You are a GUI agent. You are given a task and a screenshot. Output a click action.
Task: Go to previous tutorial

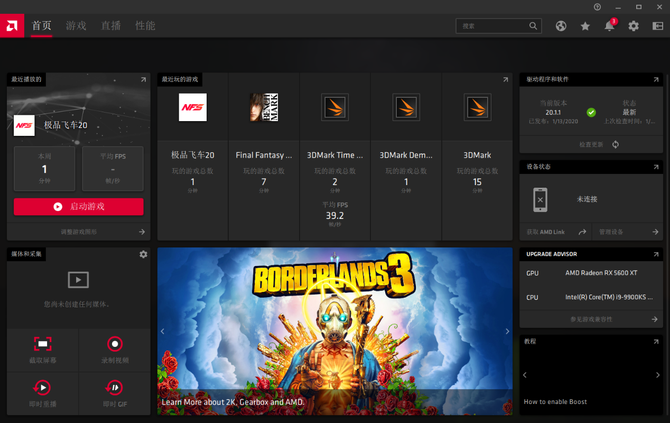tap(525, 375)
